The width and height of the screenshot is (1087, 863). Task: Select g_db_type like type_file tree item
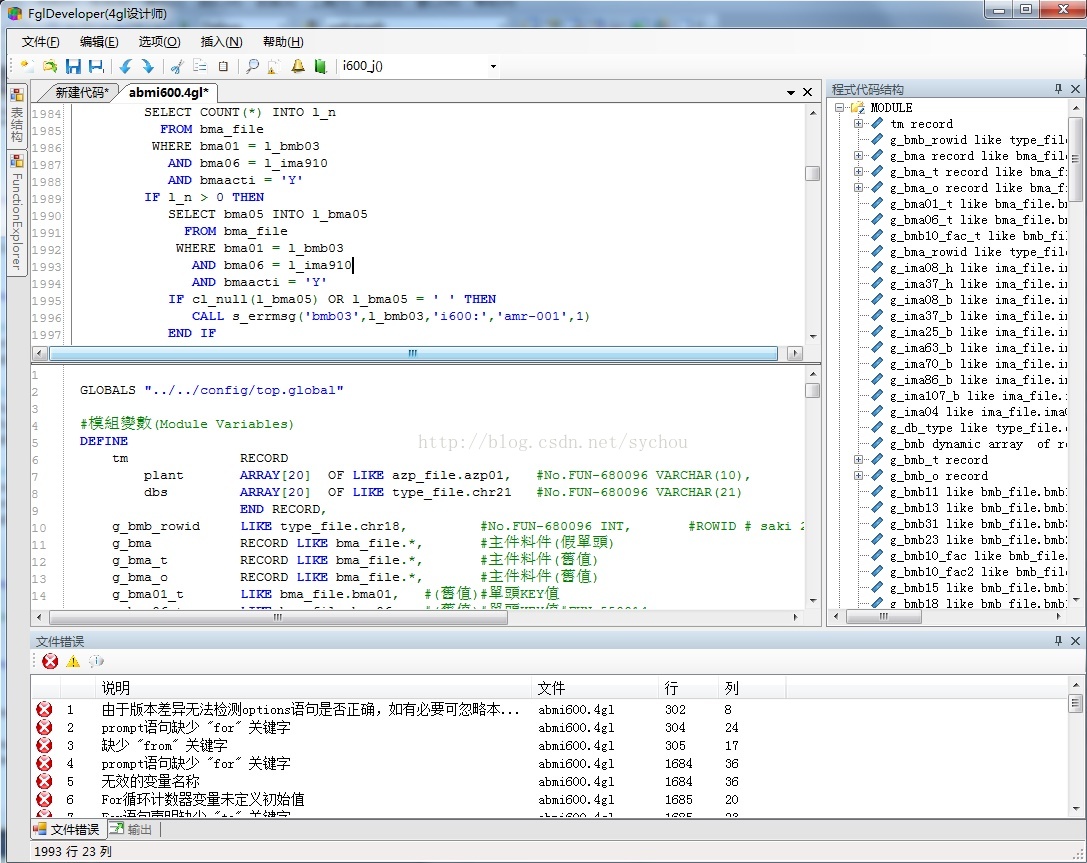977,428
